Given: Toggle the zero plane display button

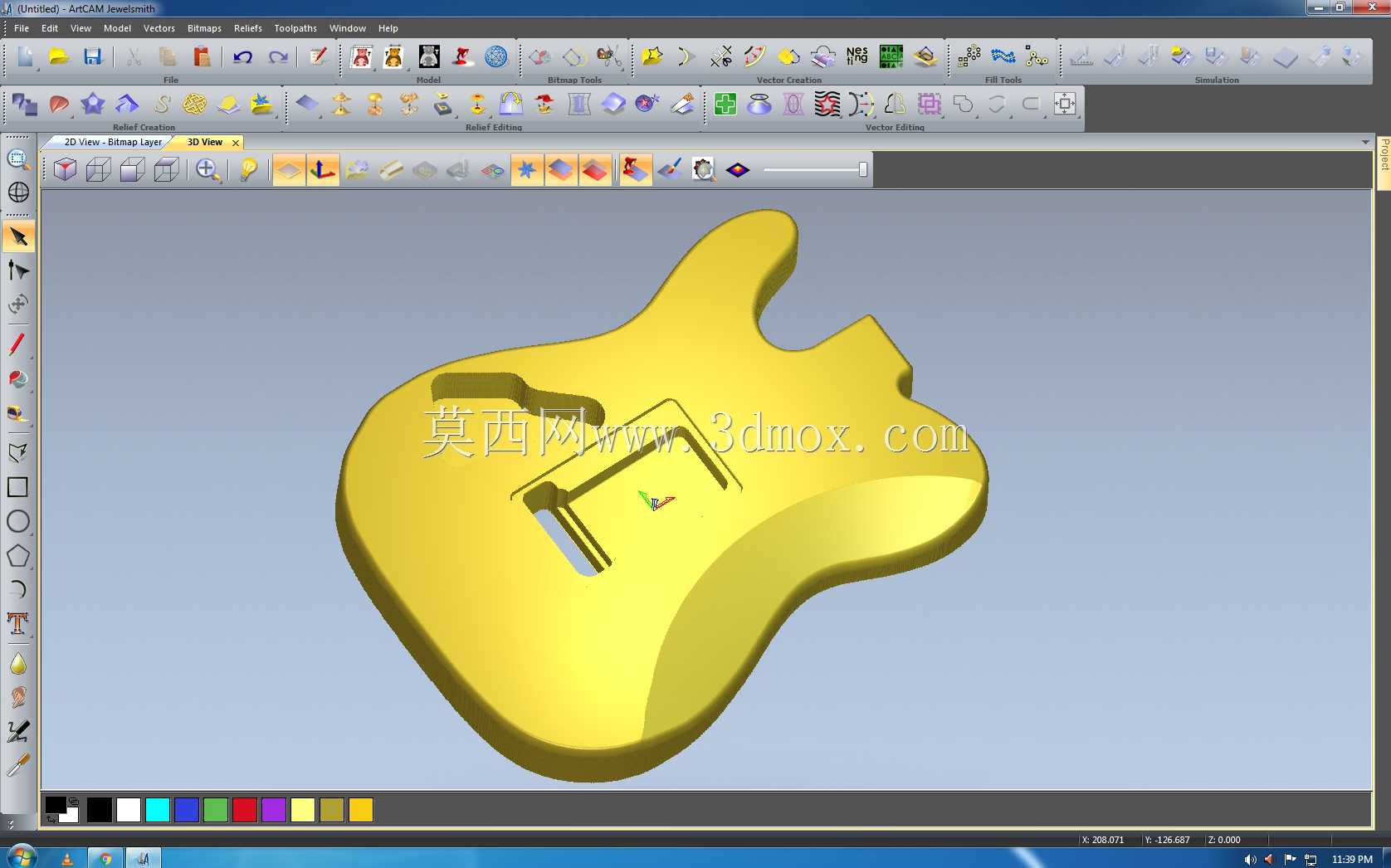Looking at the screenshot, I should coord(289,170).
